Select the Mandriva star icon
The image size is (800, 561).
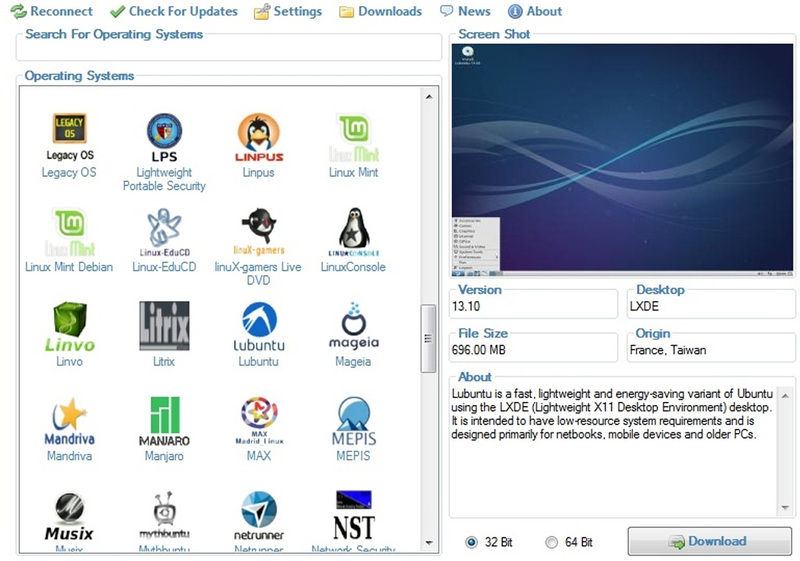69,421
